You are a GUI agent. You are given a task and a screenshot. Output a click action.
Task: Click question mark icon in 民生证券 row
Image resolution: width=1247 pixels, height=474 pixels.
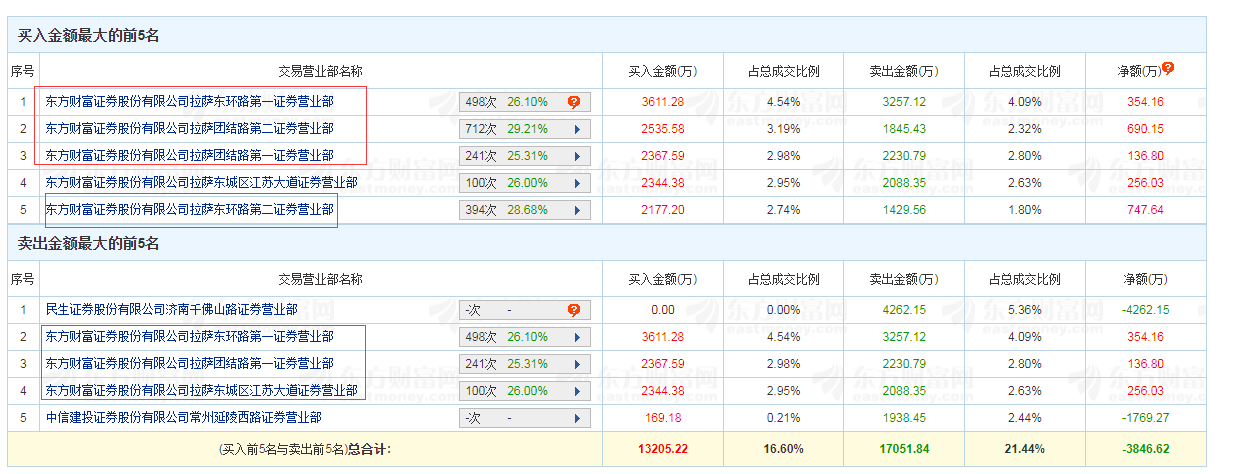(x=574, y=310)
